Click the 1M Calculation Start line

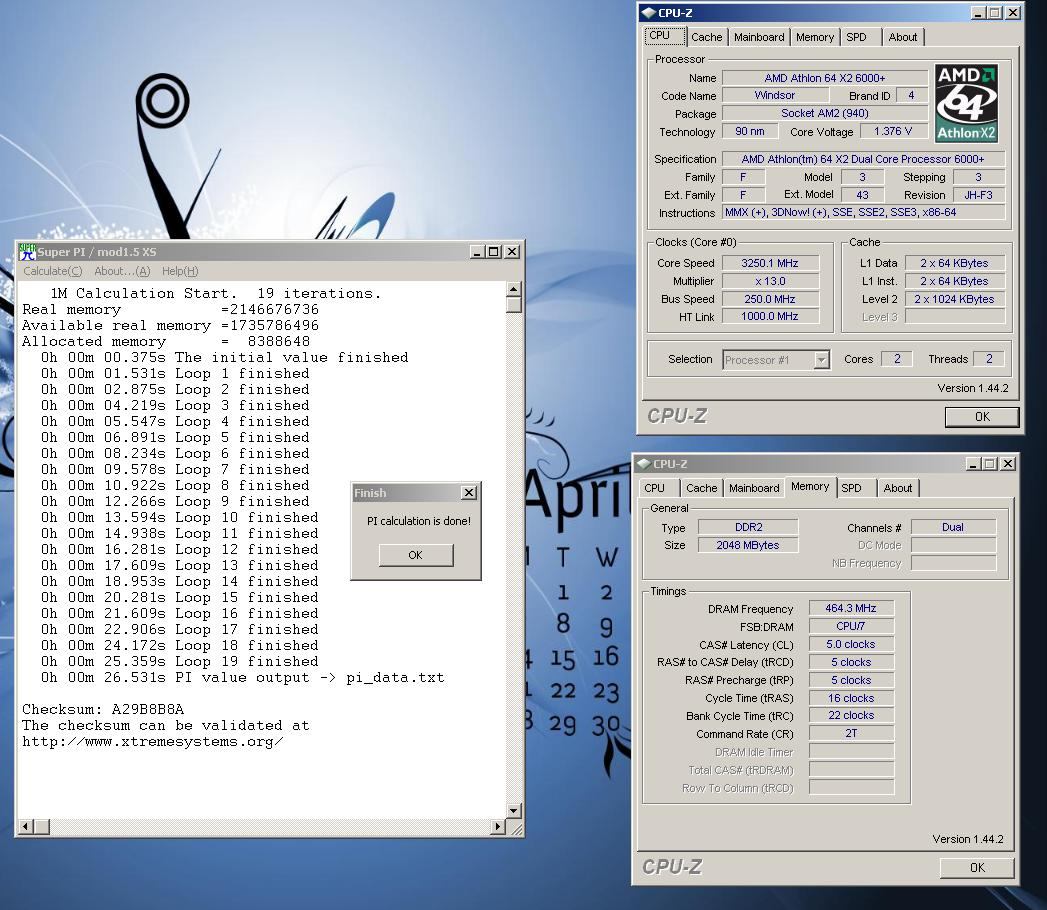[x=215, y=293]
